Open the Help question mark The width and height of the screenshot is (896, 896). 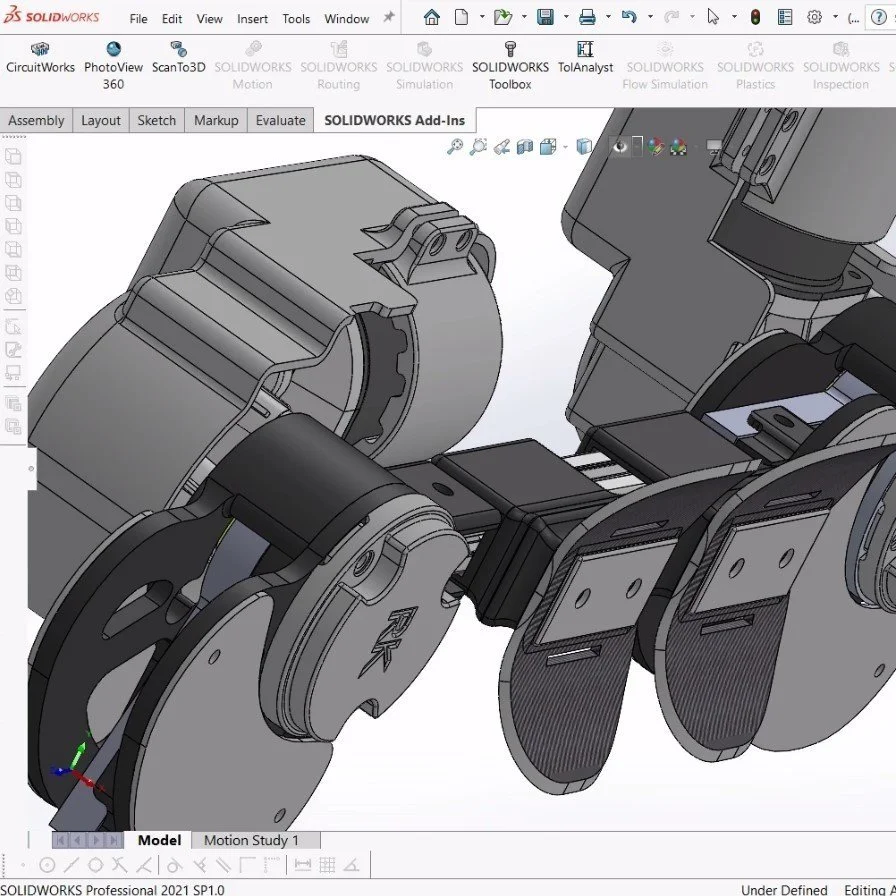coord(878,17)
